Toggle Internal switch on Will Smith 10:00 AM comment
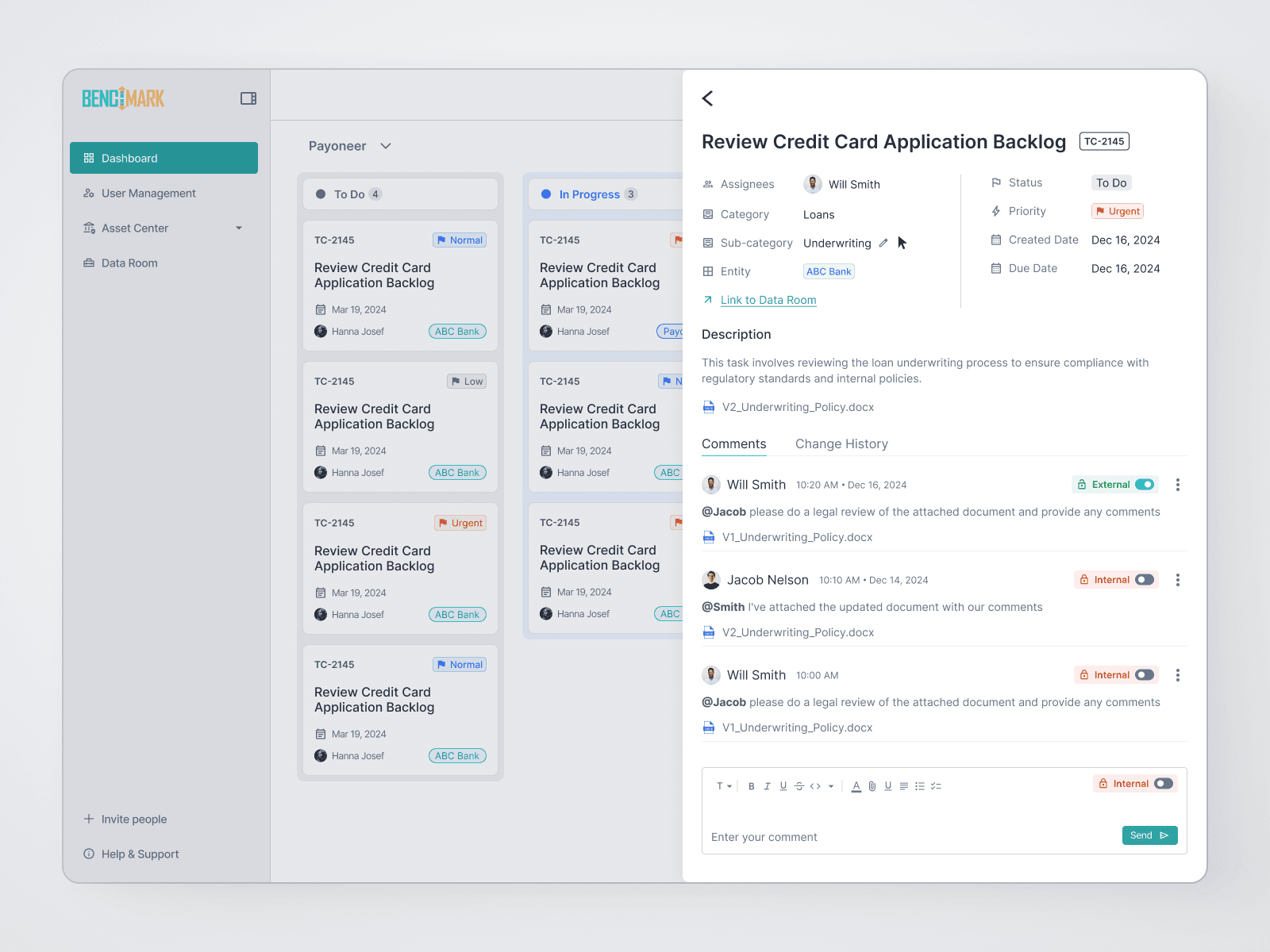Screen dimensions: 1270x952 [x=1145, y=675]
